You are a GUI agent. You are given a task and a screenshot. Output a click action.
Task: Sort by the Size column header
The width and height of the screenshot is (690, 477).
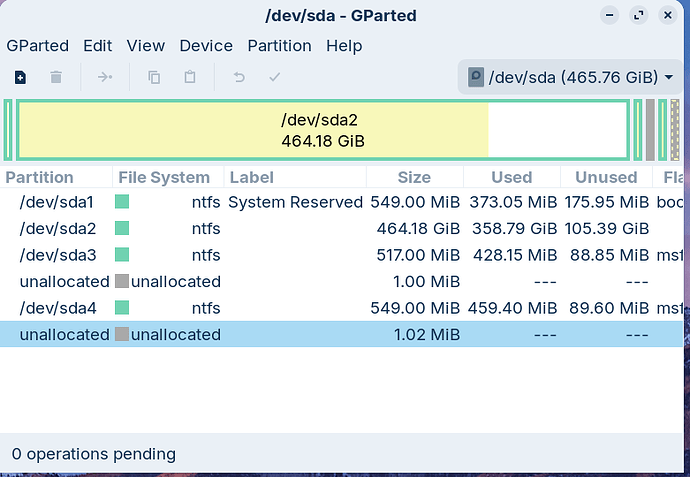414,177
